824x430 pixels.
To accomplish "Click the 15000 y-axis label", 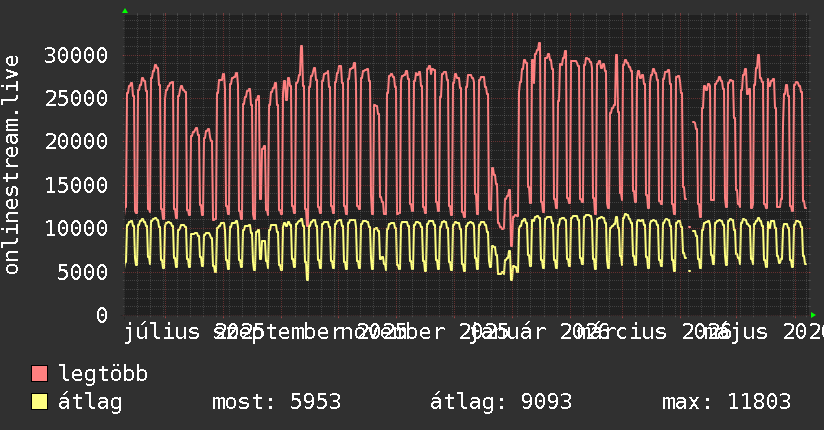I will click(x=76, y=185).
